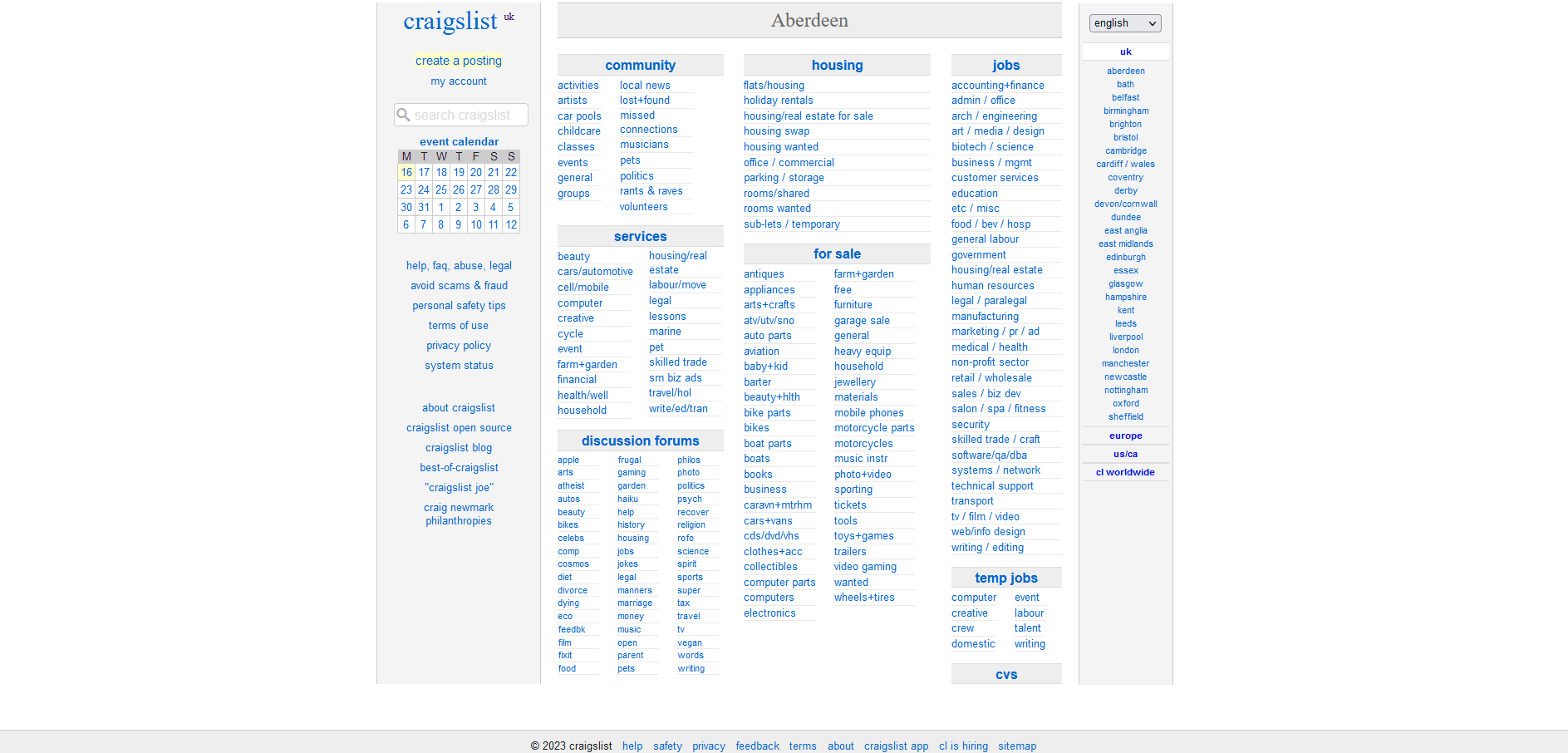Open the english language dropdown

click(x=1125, y=23)
